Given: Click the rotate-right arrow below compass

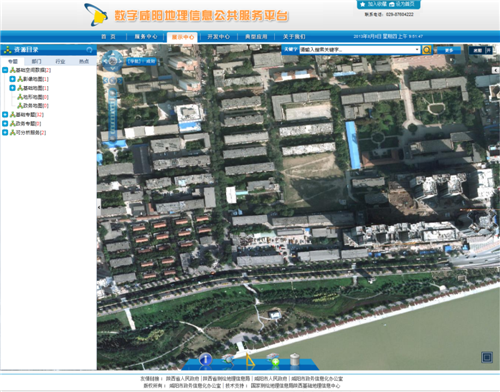Looking at the screenshot, I should click(120, 80).
